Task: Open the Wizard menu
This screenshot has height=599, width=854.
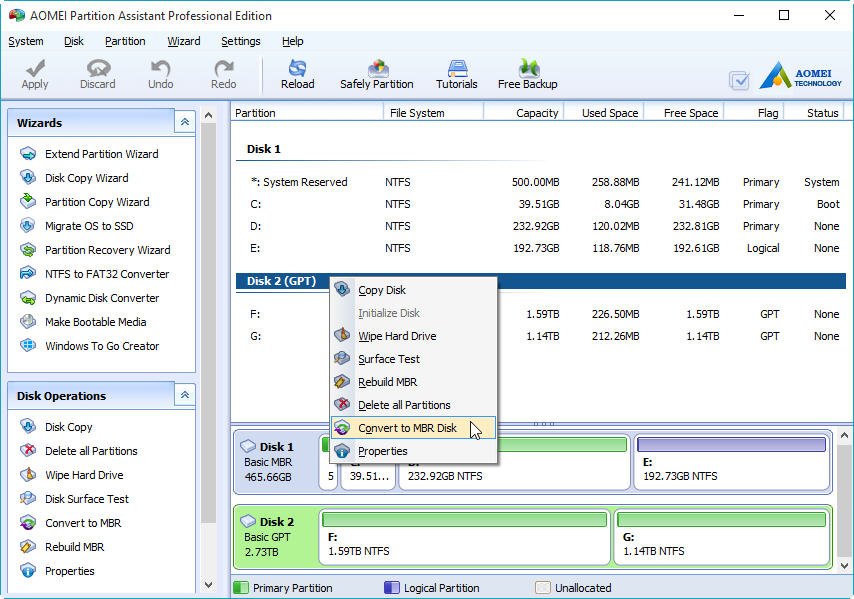Action: click(x=184, y=41)
